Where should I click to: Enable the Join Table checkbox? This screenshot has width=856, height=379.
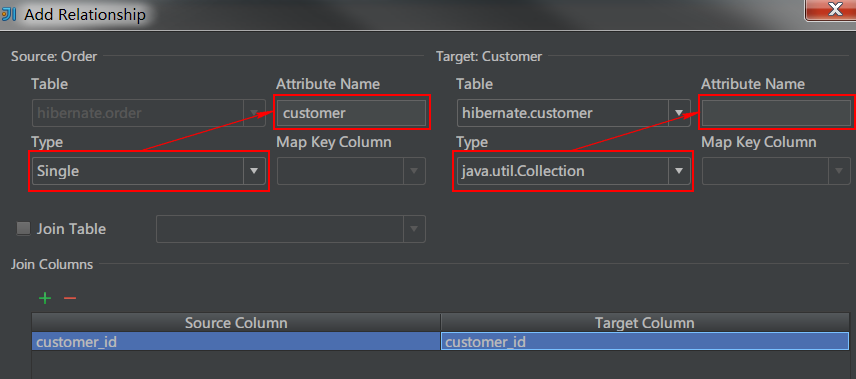pos(23,229)
